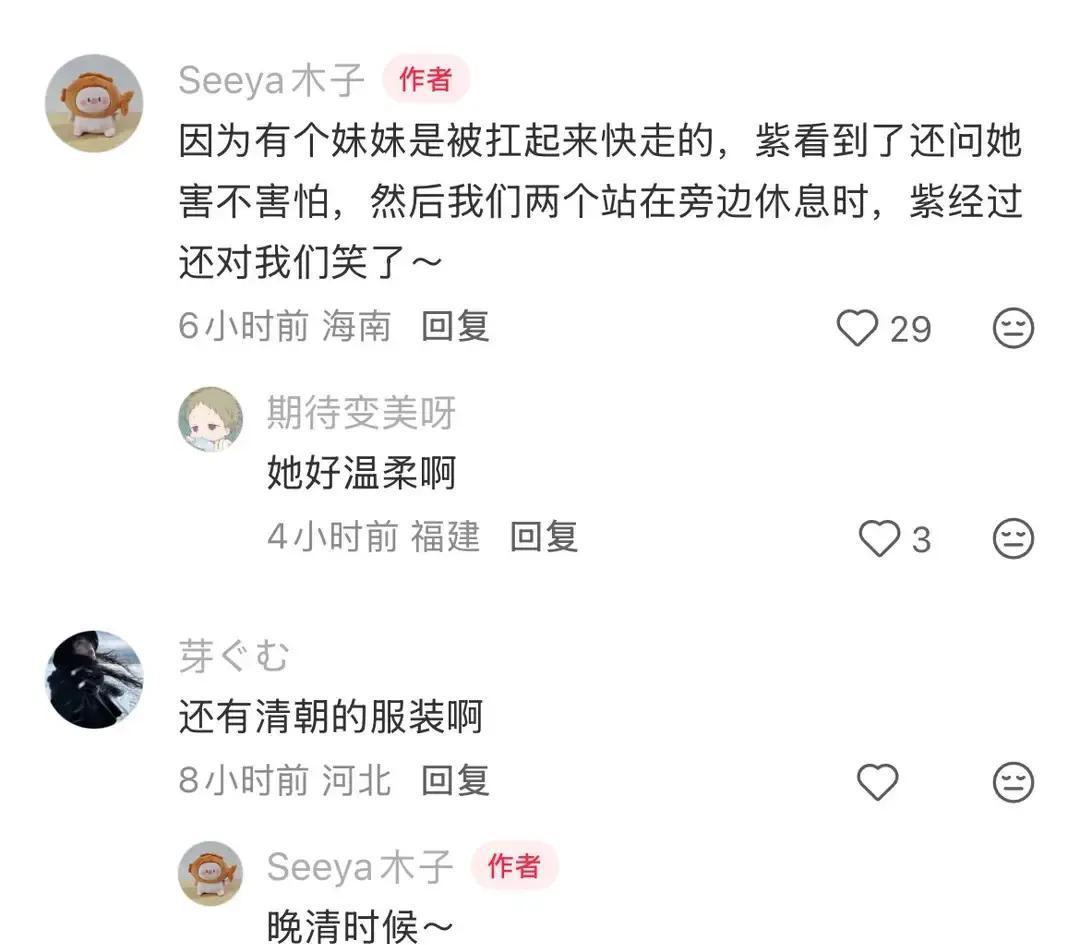Tap the 作者 badge on the top comment

pos(426,79)
